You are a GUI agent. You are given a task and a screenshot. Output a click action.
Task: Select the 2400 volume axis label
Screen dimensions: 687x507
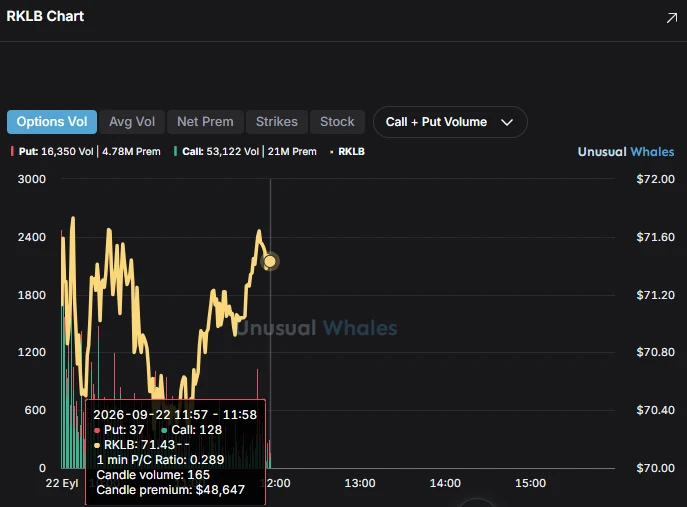pos(32,237)
